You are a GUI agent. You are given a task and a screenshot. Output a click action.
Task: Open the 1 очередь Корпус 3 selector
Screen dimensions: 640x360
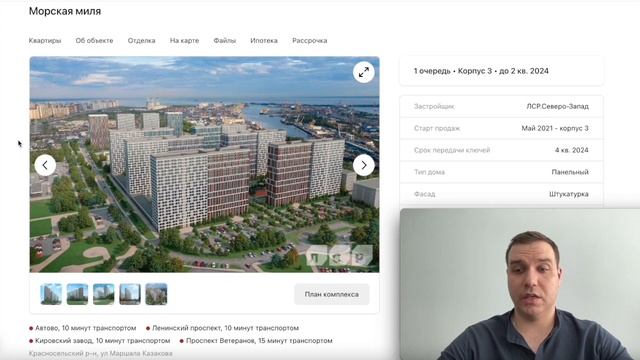click(501, 71)
